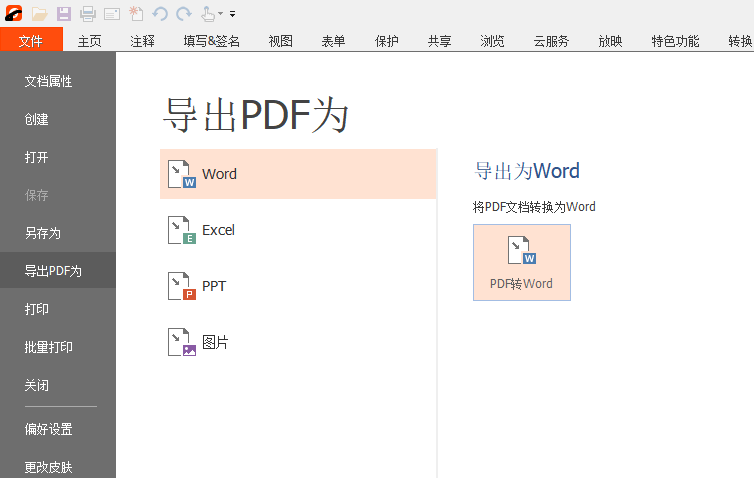
Task: Click the PPT file icon in list
Action: pyautogui.click(x=182, y=286)
